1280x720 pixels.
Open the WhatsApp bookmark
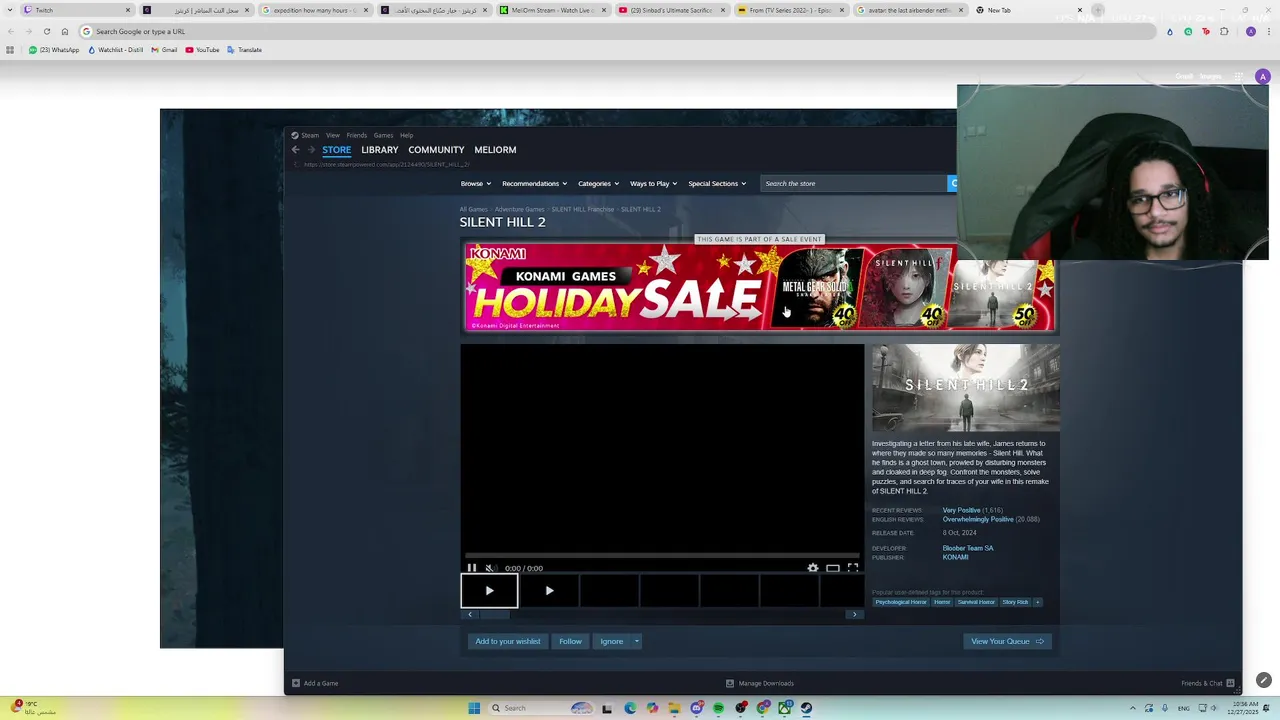point(54,50)
